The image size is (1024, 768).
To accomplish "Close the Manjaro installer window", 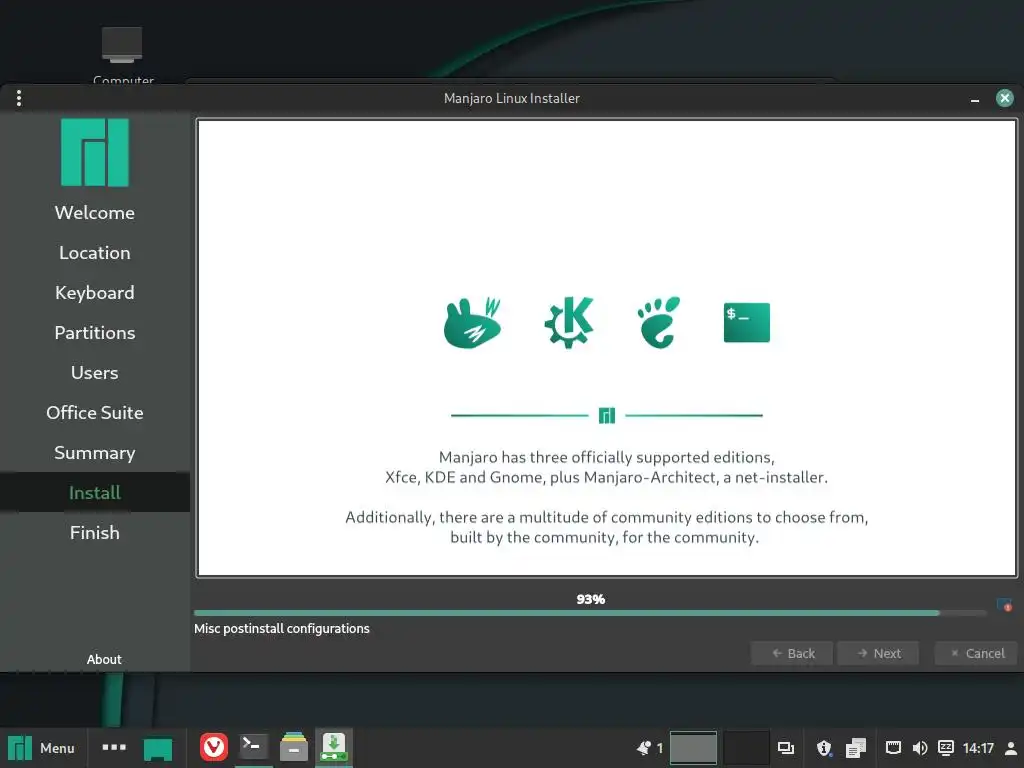I will pos(1004,98).
